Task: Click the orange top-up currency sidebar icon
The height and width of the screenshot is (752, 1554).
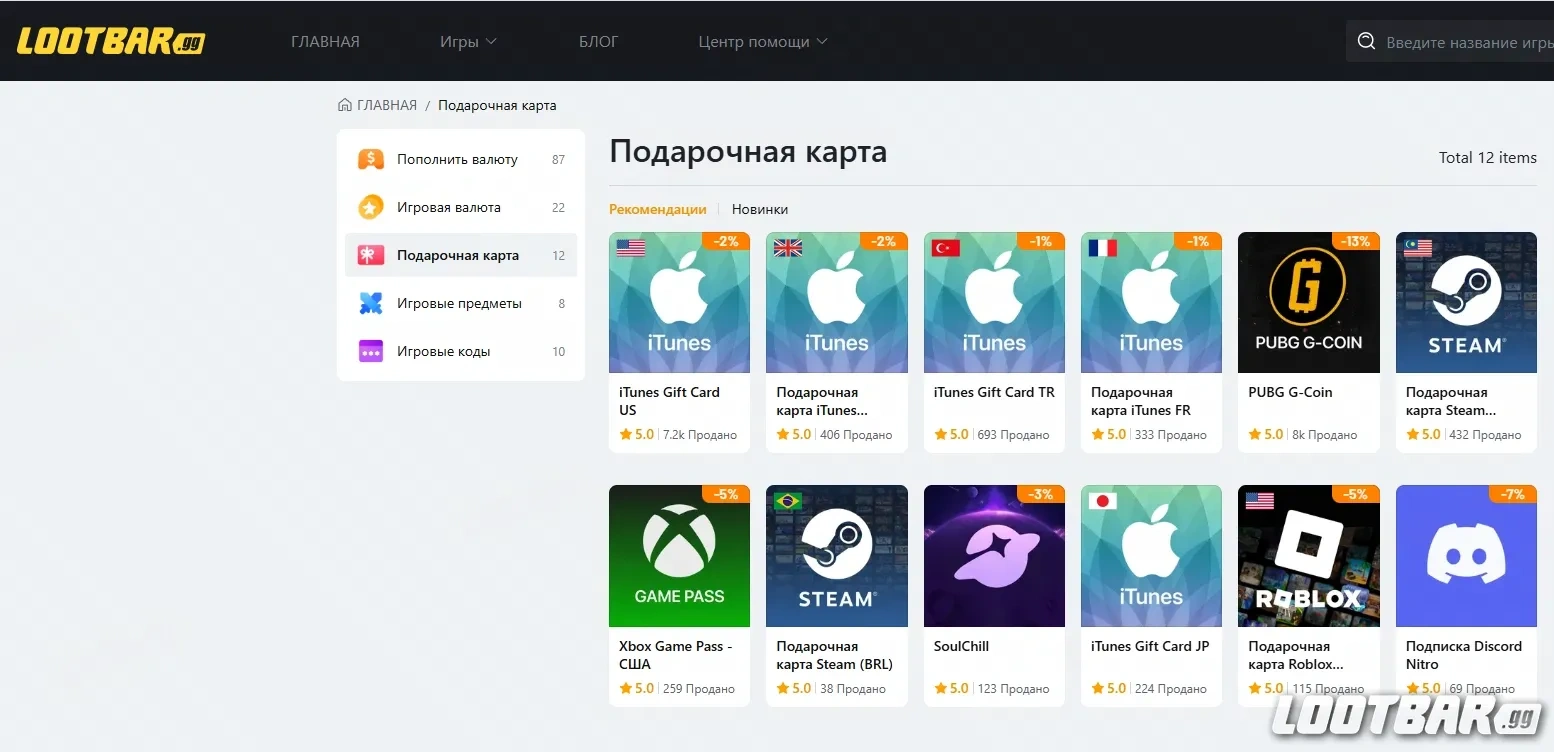Action: 371,159
